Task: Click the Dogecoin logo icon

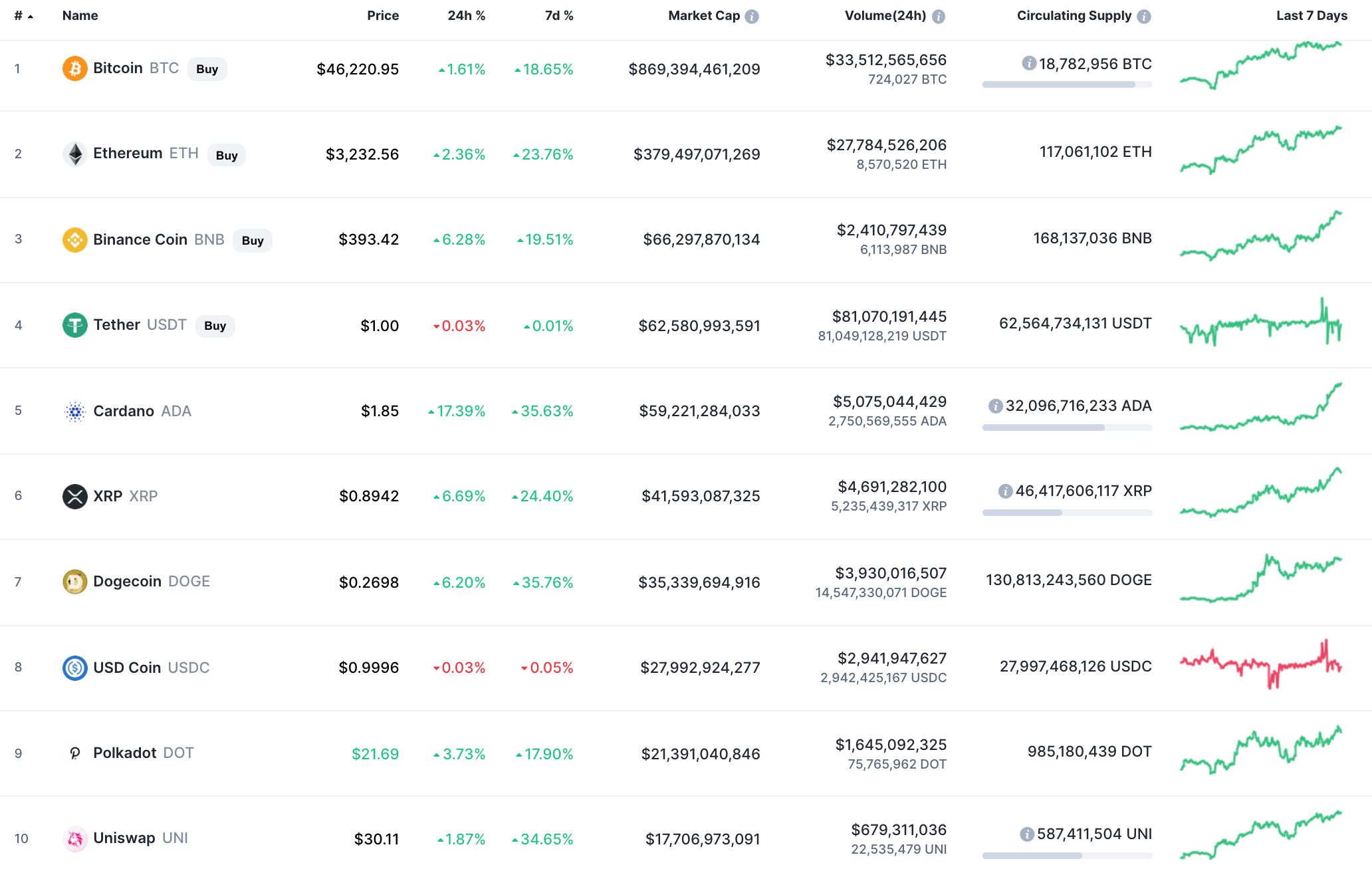Action: 74,582
